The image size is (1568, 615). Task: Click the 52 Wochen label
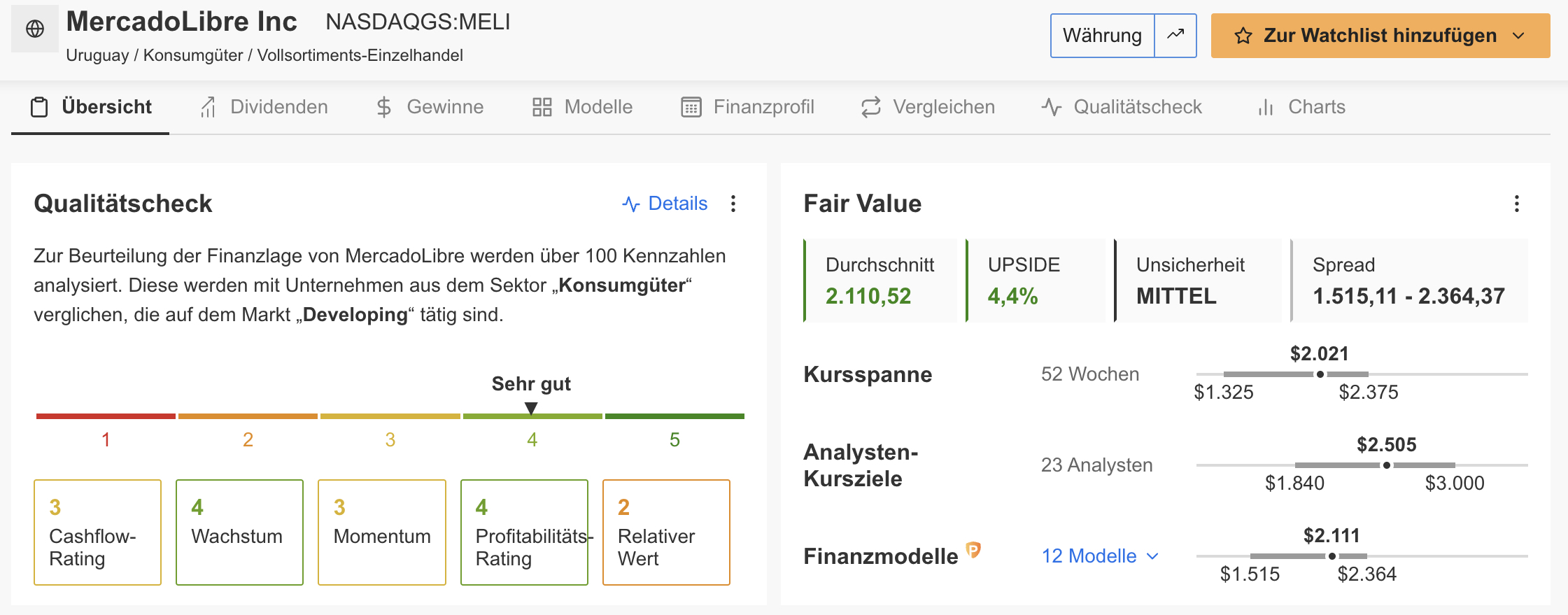[x=1090, y=374]
